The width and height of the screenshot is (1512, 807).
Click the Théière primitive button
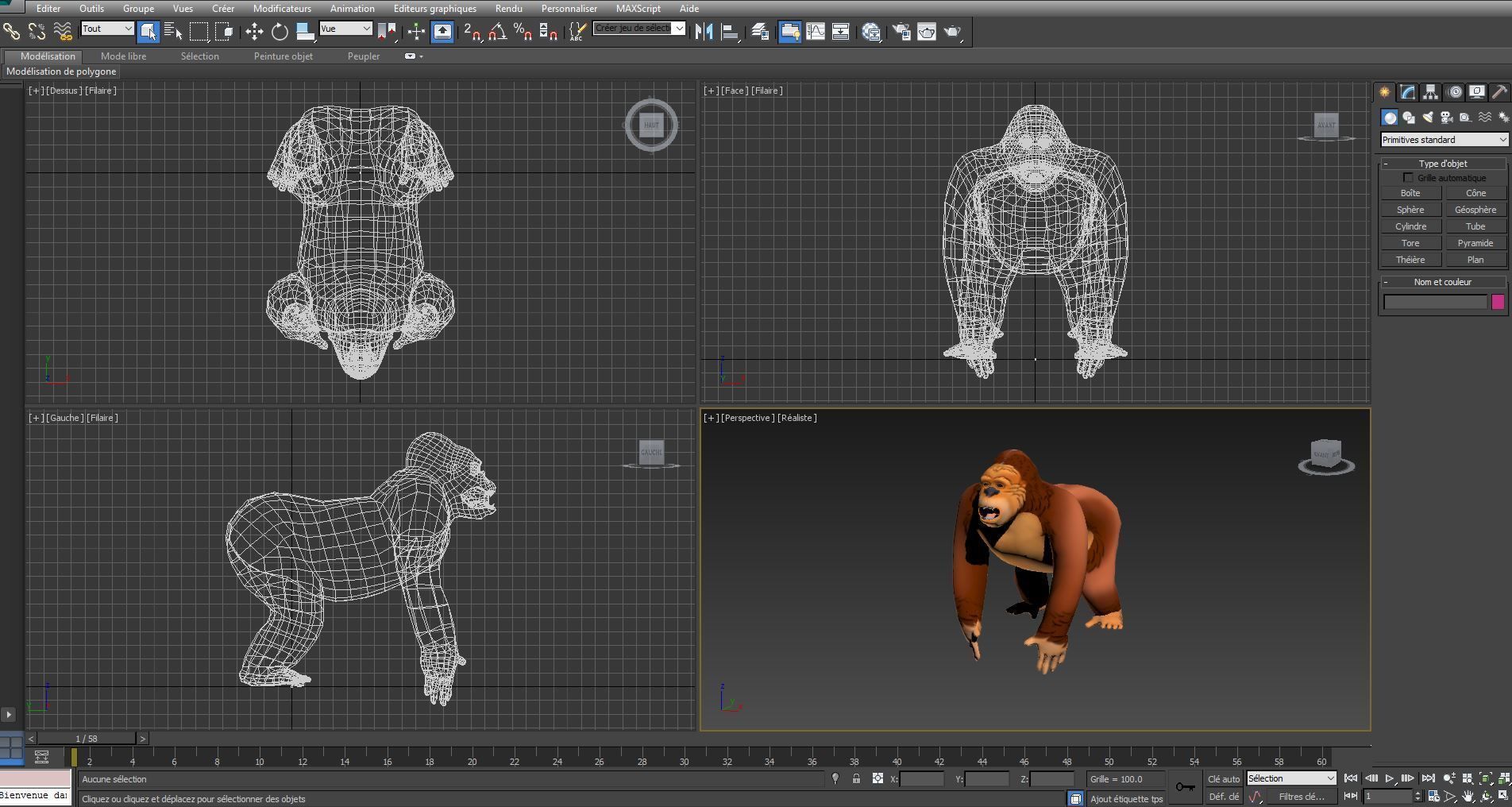click(x=1410, y=260)
